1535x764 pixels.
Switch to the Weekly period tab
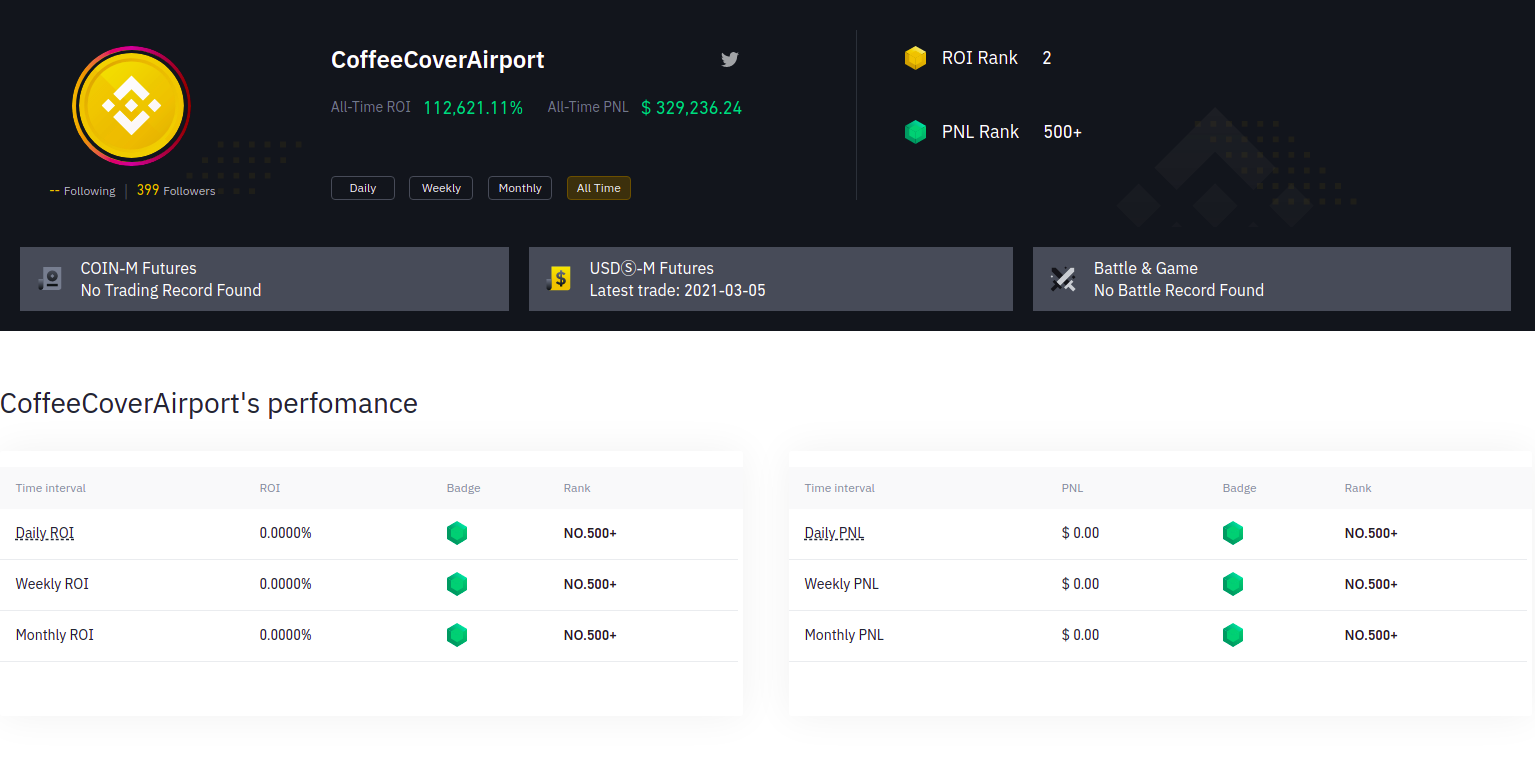pos(441,188)
